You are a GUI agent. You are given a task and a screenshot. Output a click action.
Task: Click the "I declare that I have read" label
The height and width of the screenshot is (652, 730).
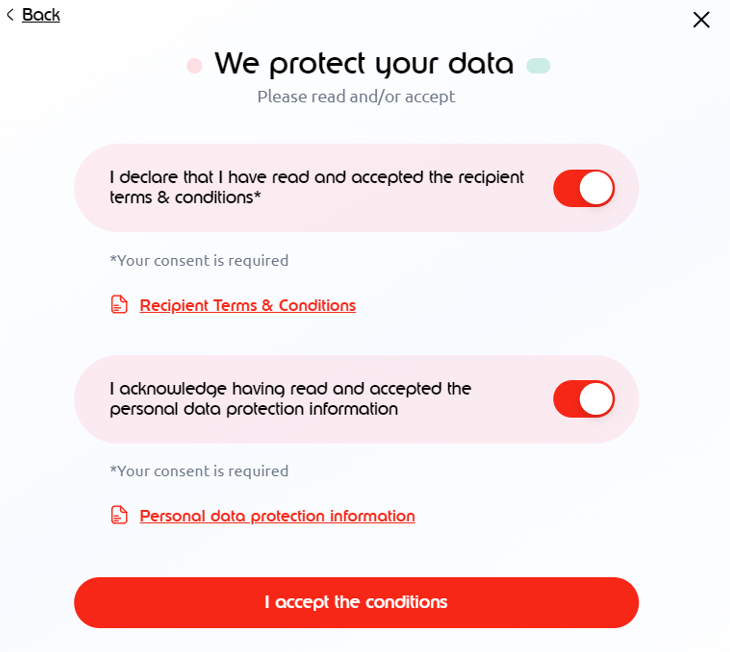(x=316, y=187)
